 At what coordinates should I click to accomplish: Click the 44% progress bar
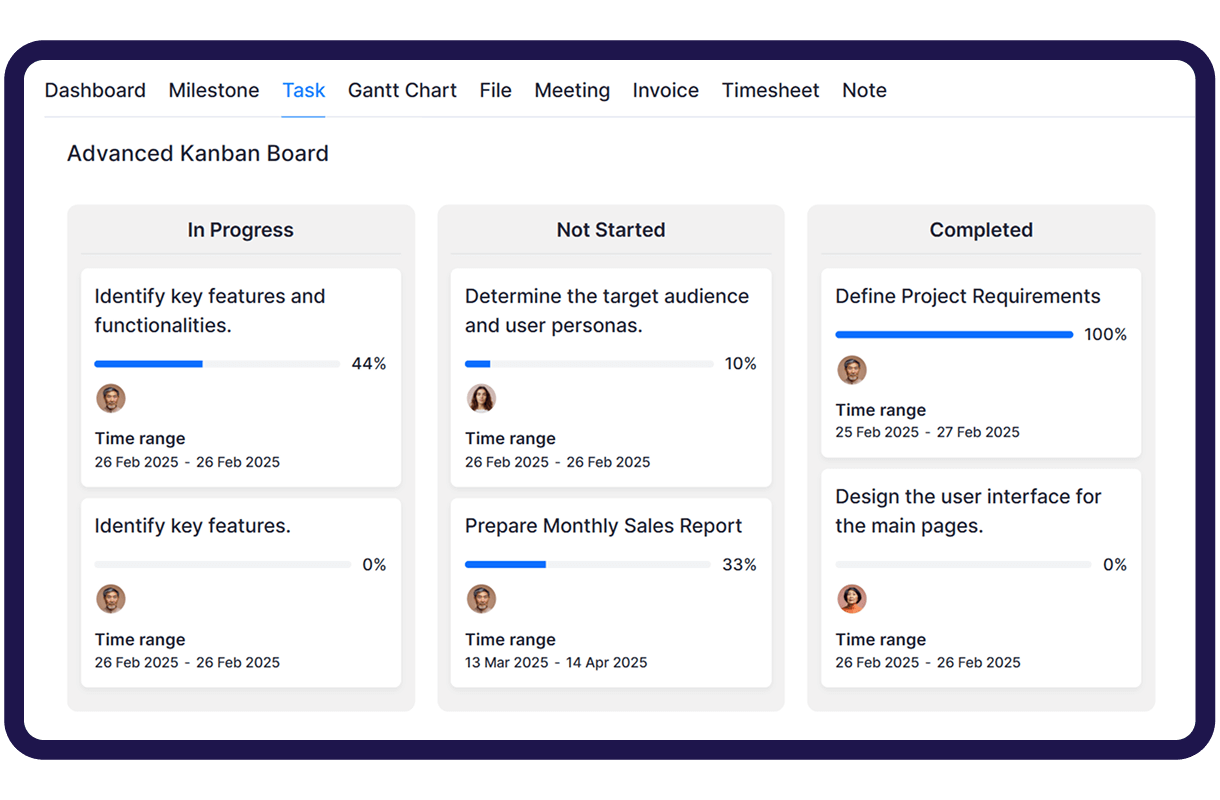click(217, 364)
